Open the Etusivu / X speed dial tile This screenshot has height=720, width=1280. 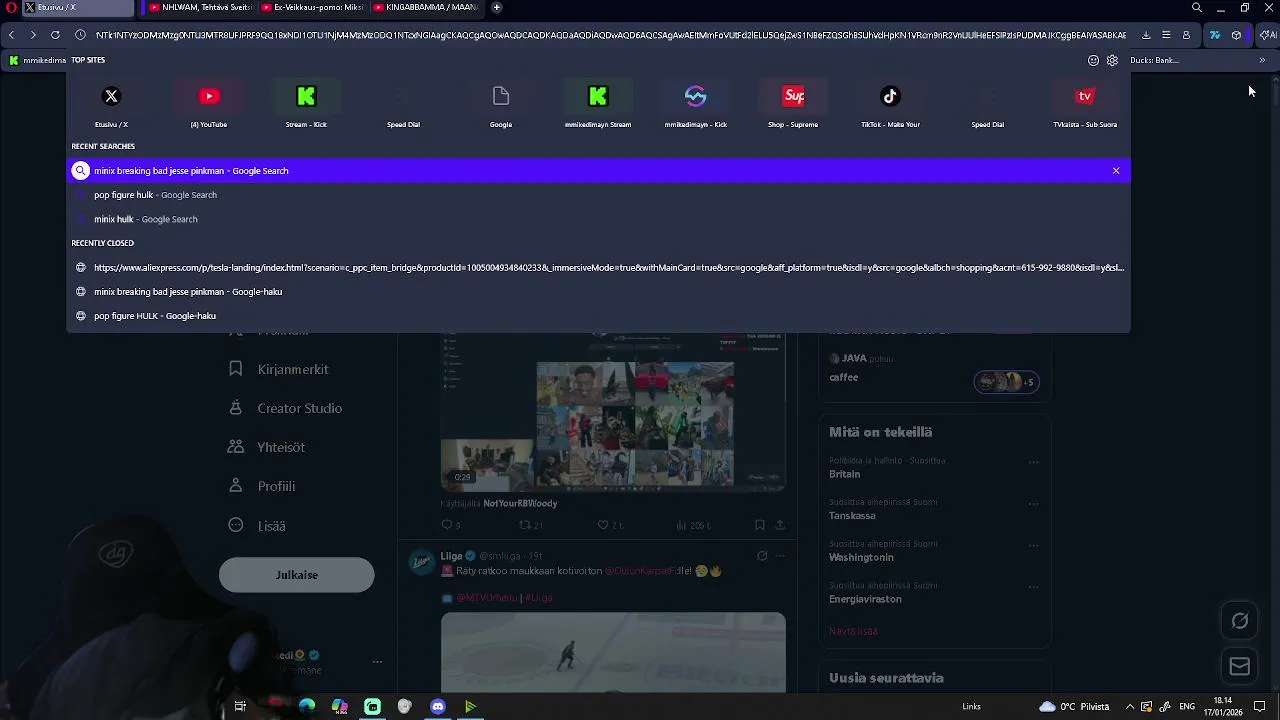pos(111,105)
